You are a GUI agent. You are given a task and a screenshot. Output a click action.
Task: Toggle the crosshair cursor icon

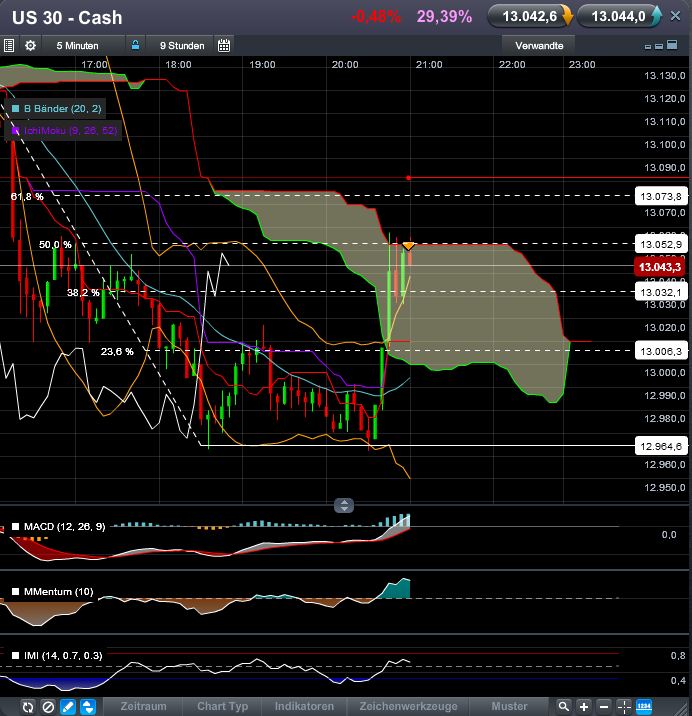pyautogui.click(x=624, y=706)
